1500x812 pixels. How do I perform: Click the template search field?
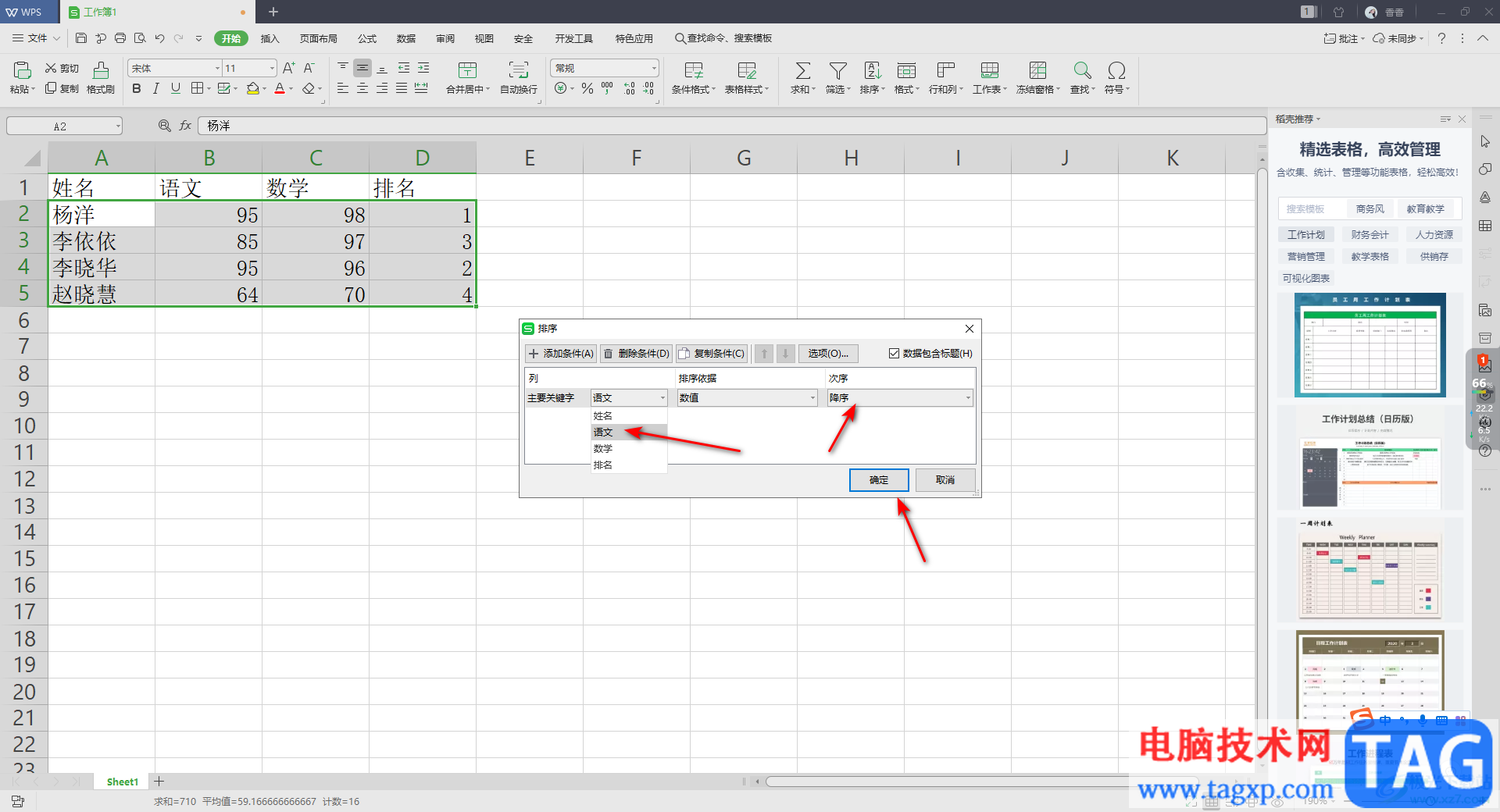point(1312,209)
